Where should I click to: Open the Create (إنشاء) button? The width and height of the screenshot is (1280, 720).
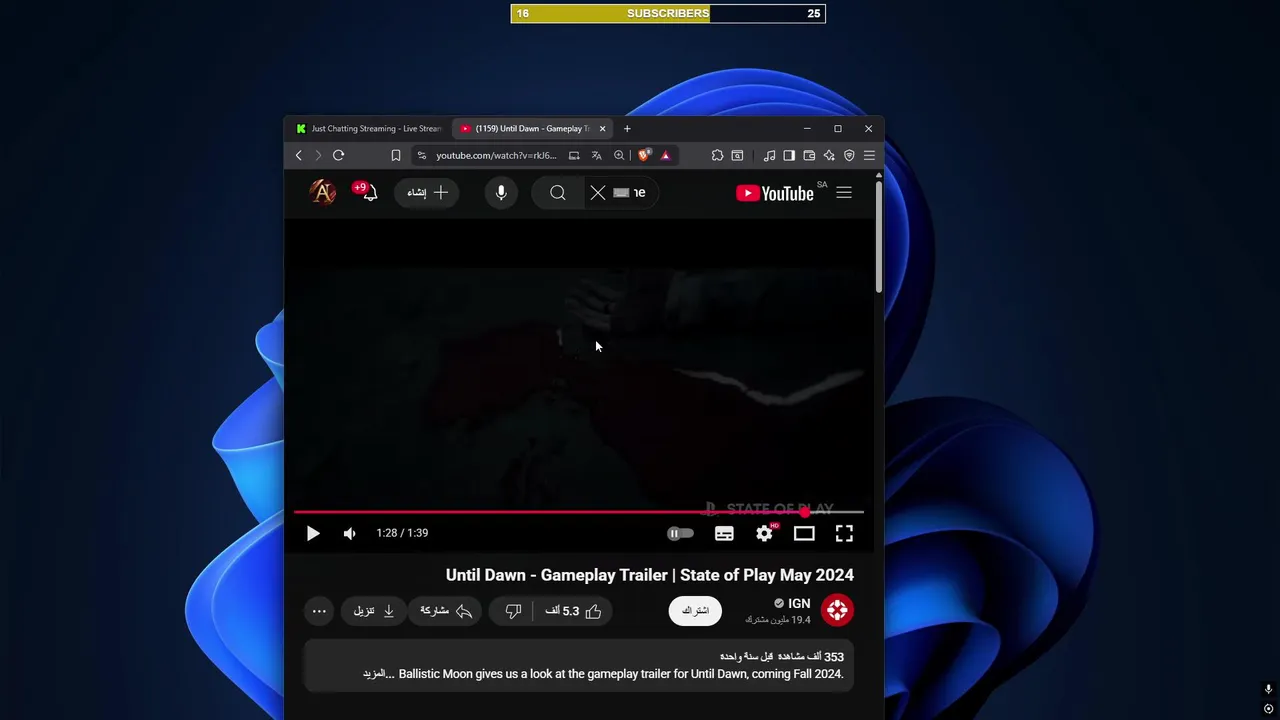tap(428, 193)
